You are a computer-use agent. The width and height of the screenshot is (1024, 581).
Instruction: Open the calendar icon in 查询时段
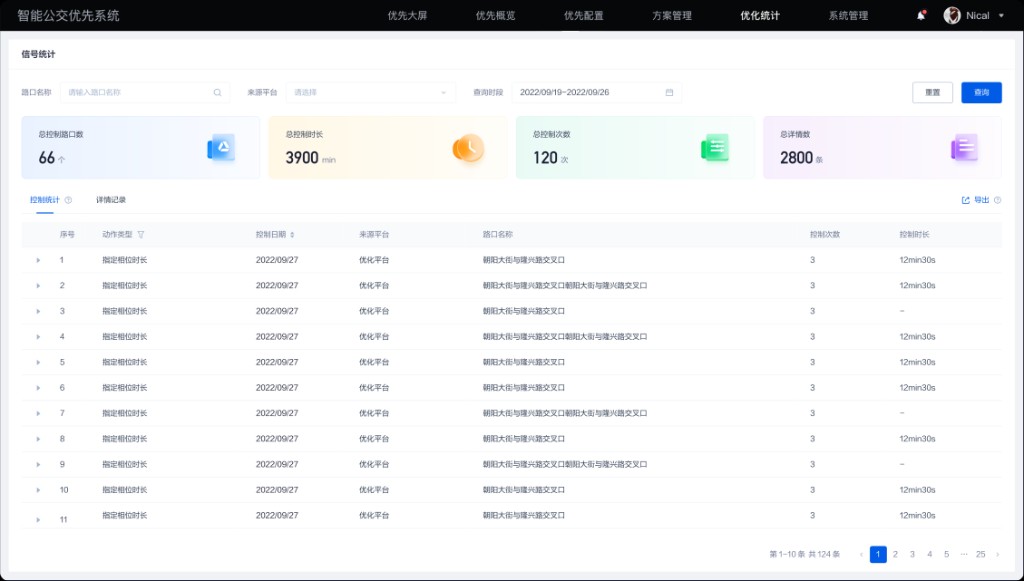669,91
